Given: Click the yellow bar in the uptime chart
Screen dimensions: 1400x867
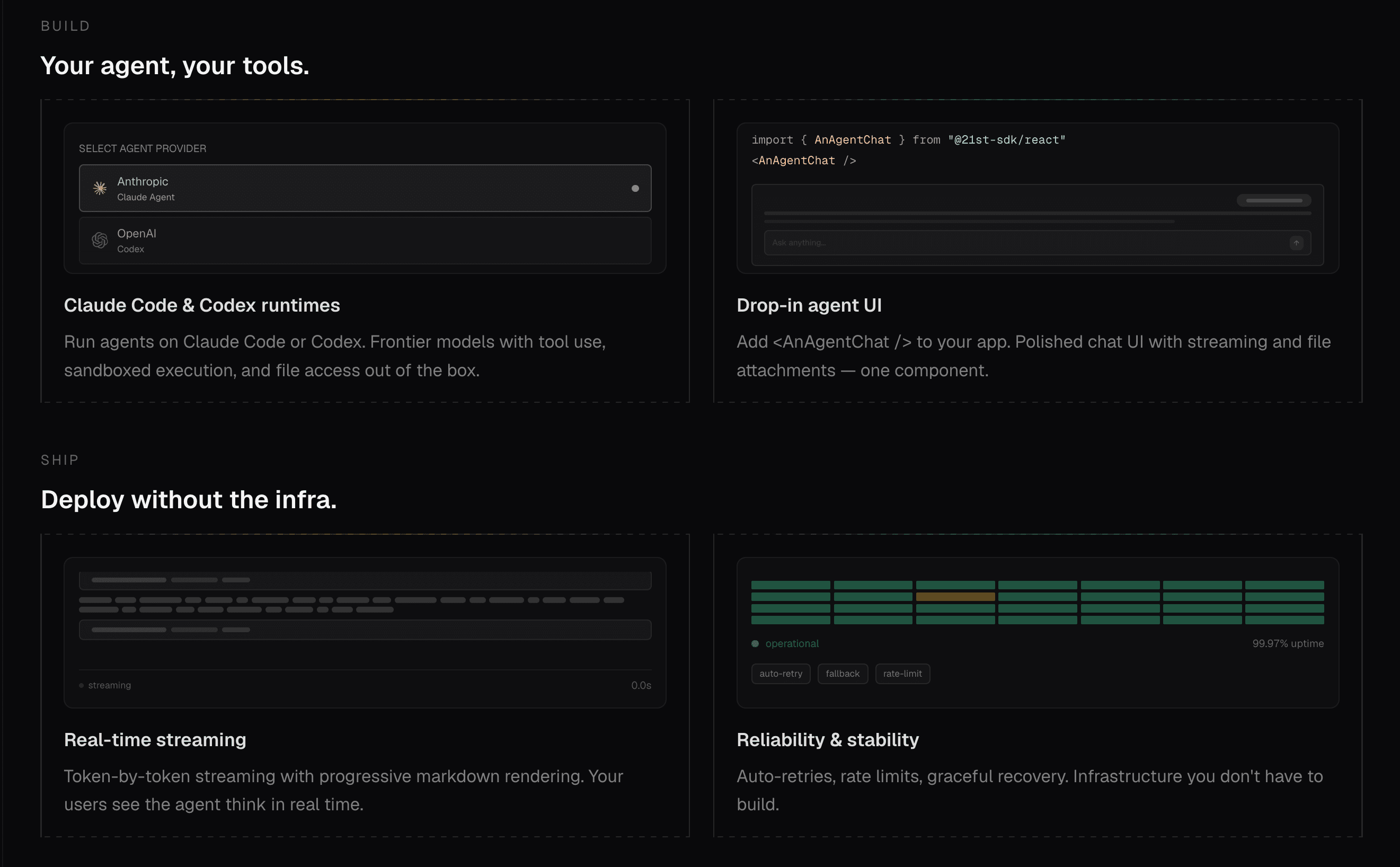Looking at the screenshot, I should (956, 596).
